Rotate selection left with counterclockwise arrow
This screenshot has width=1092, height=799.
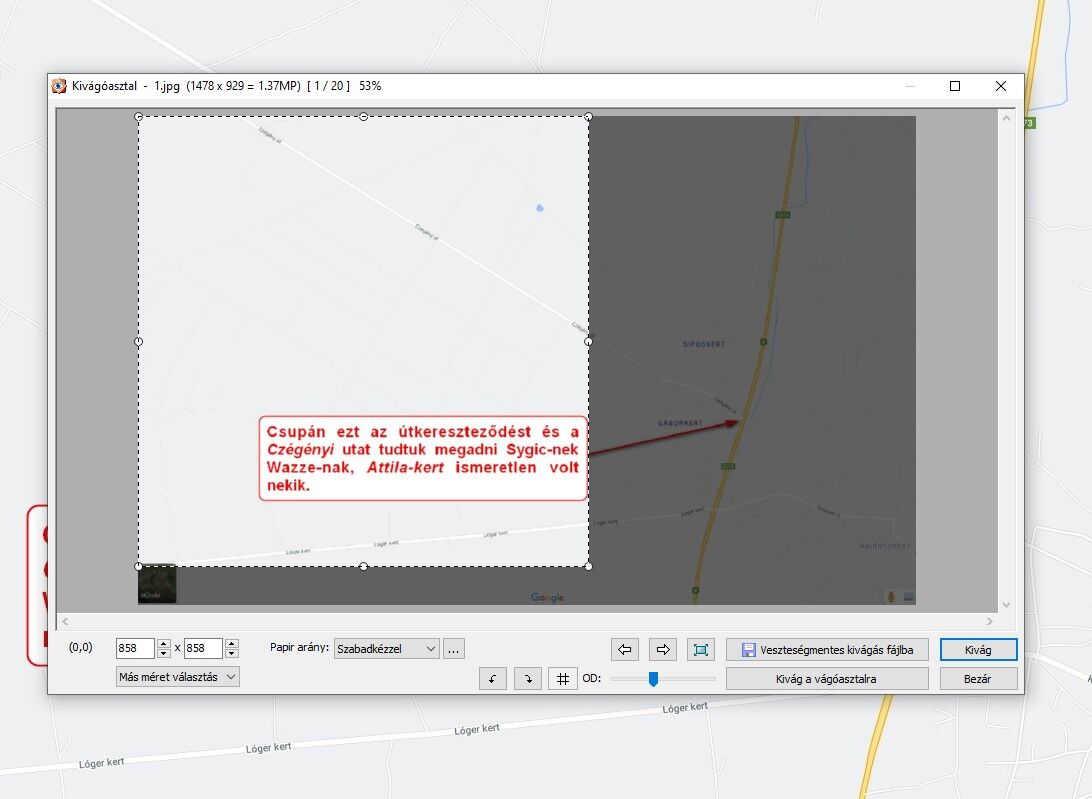(x=493, y=678)
